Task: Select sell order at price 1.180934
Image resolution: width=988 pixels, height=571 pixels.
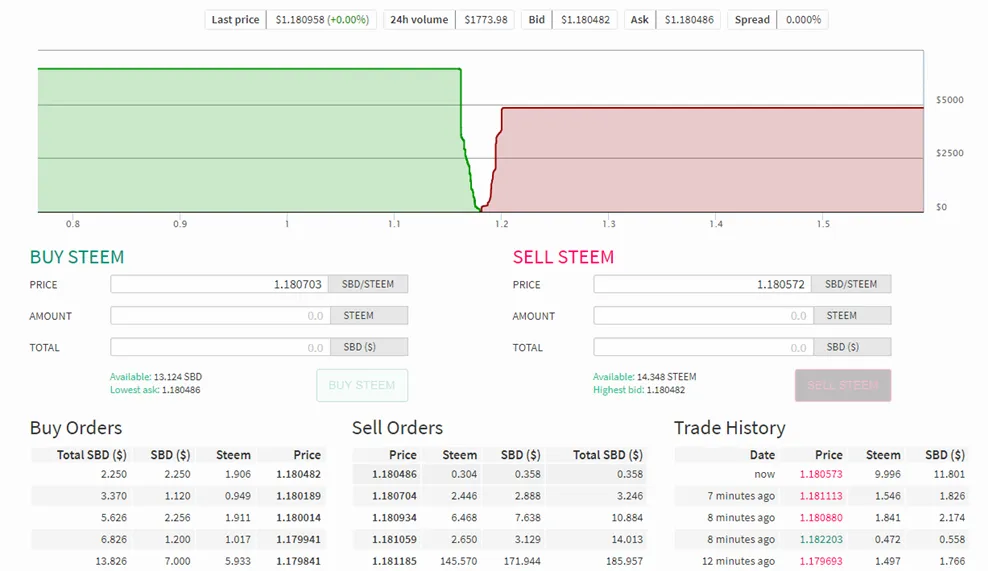Action: pyautogui.click(x=500, y=517)
